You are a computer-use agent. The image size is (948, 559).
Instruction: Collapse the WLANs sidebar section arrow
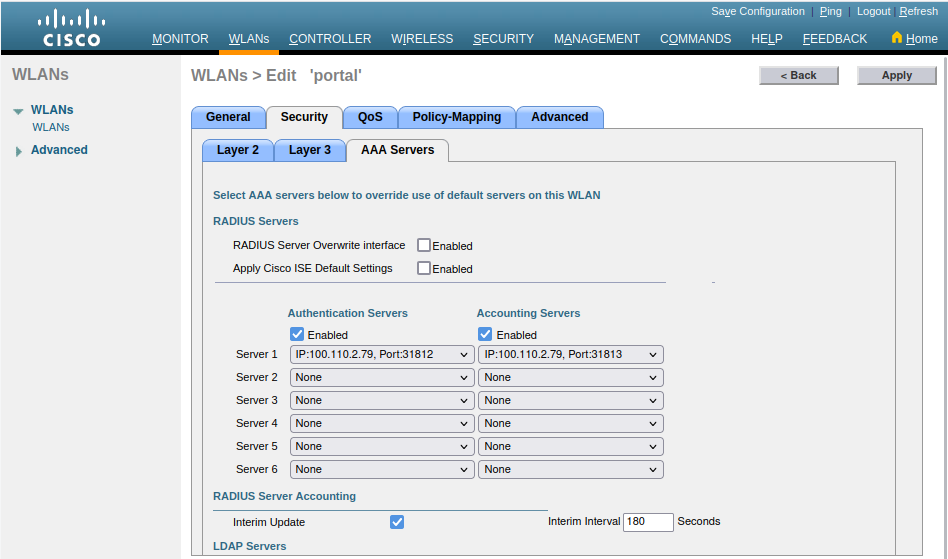click(18, 111)
